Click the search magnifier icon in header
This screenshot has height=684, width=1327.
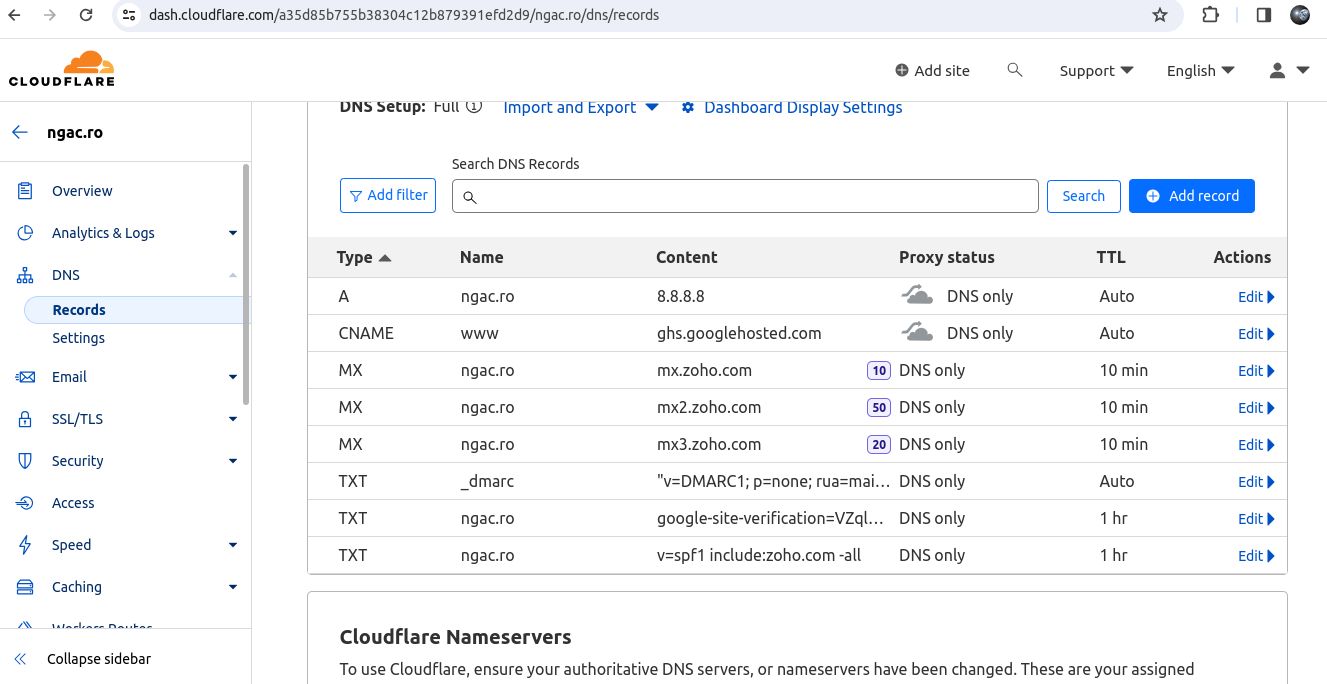(x=1014, y=70)
